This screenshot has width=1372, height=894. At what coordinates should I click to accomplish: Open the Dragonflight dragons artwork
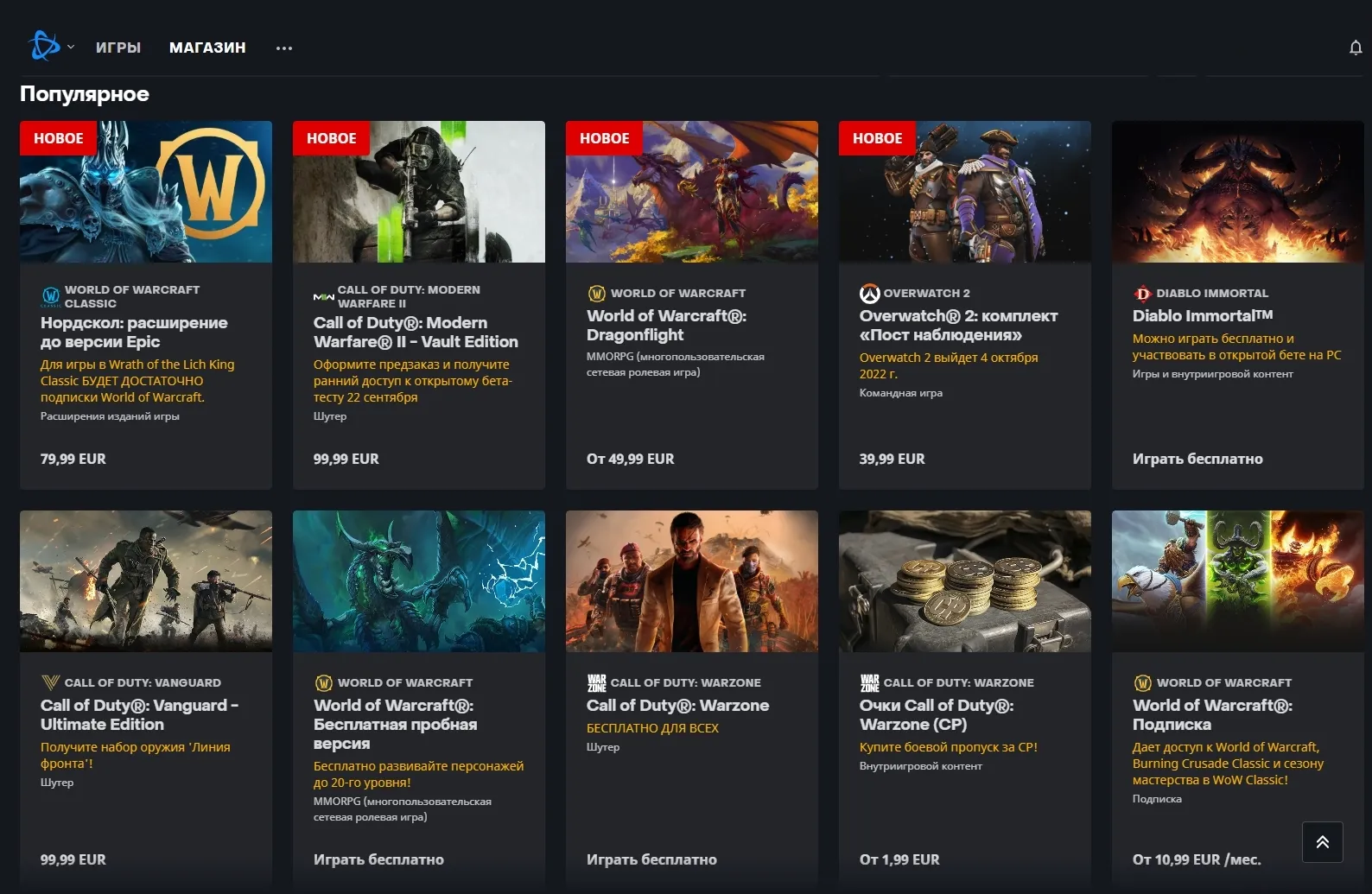(x=692, y=192)
